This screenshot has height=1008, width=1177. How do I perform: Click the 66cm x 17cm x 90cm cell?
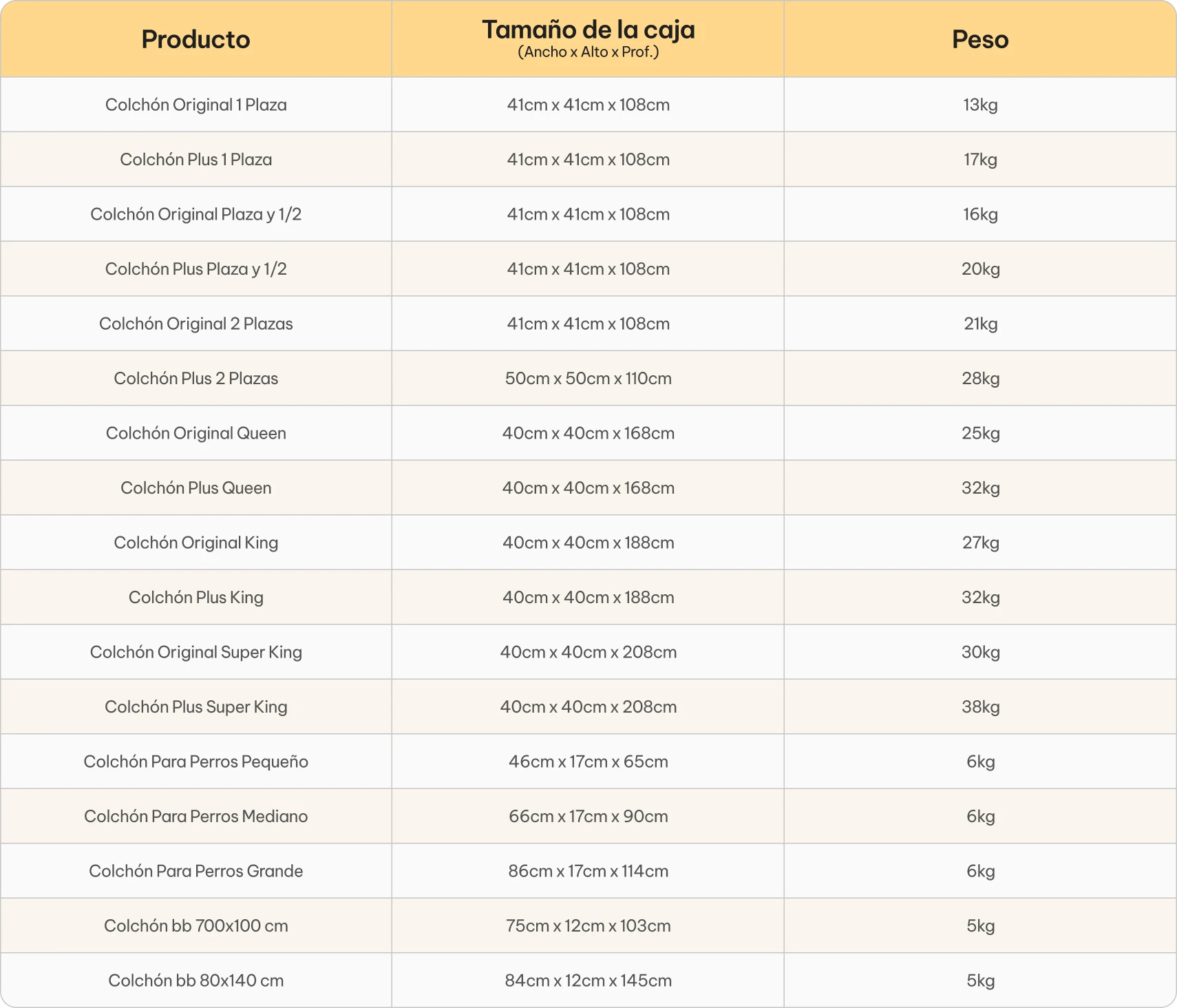(x=588, y=817)
